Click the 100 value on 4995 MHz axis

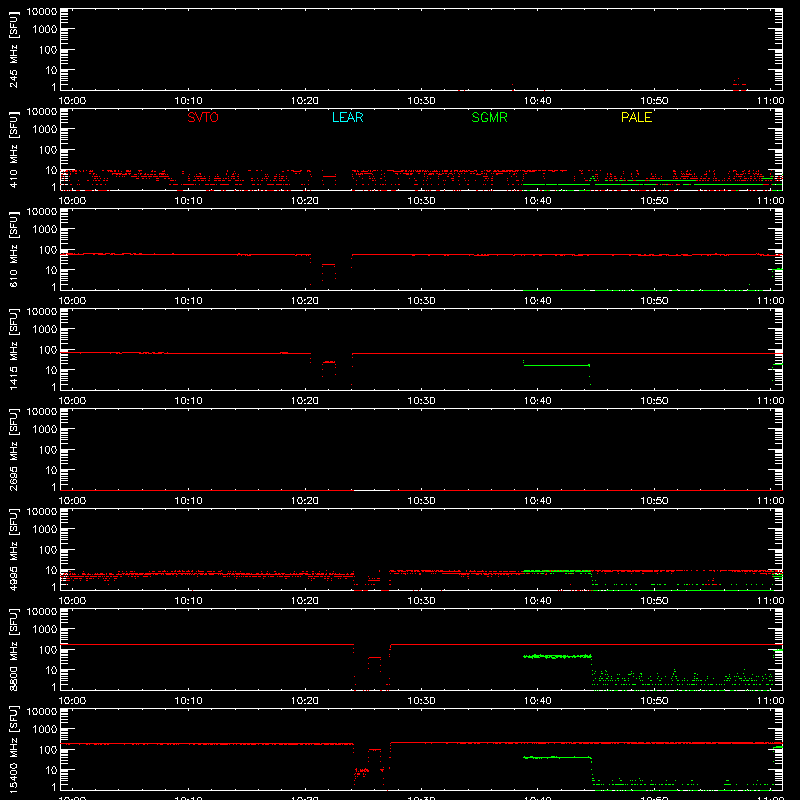click(x=48, y=550)
